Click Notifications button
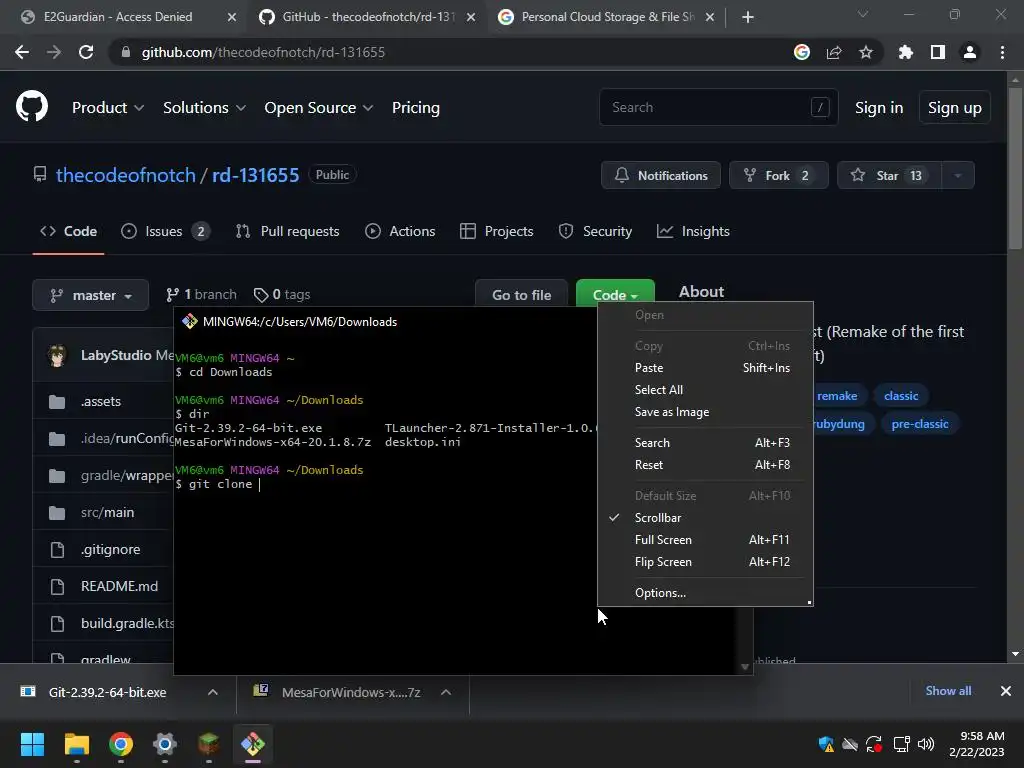The width and height of the screenshot is (1024, 768). pyautogui.click(x=661, y=175)
